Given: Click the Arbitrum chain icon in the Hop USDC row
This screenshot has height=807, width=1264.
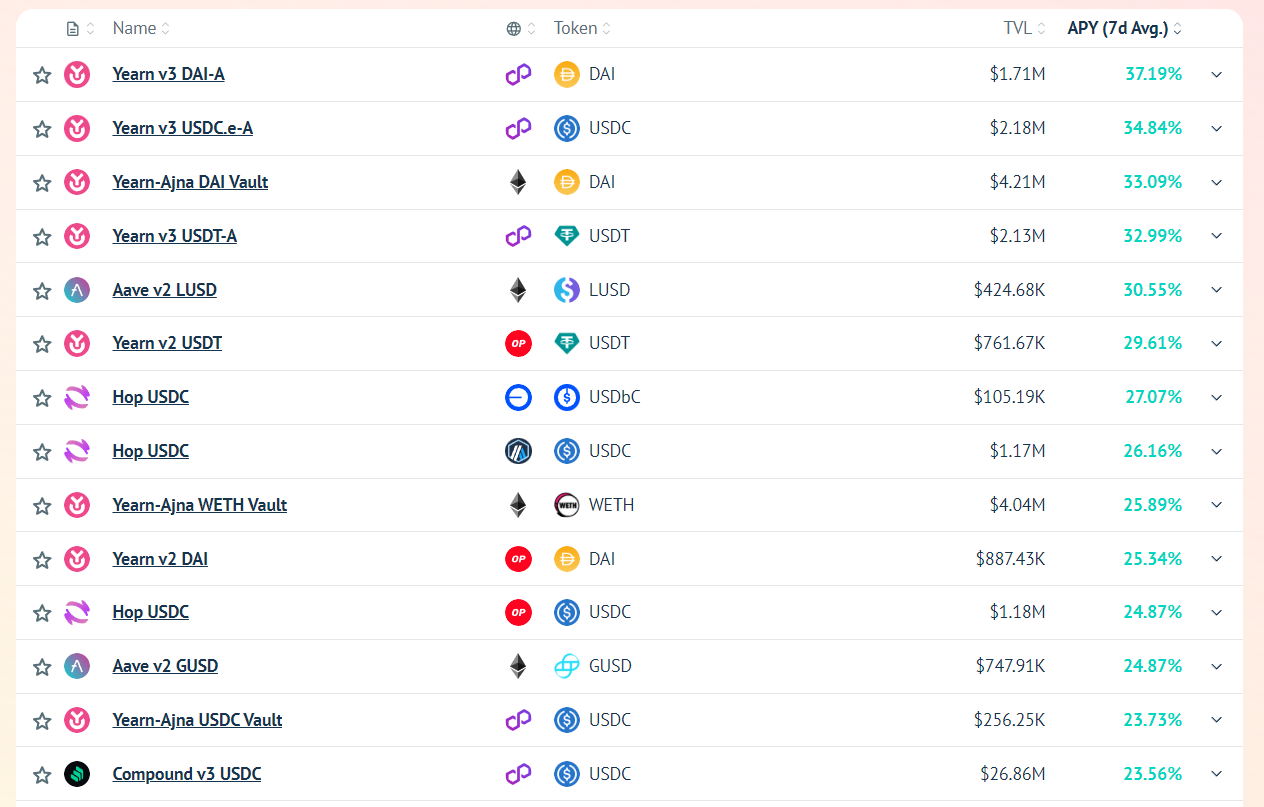Looking at the screenshot, I should pos(518,451).
